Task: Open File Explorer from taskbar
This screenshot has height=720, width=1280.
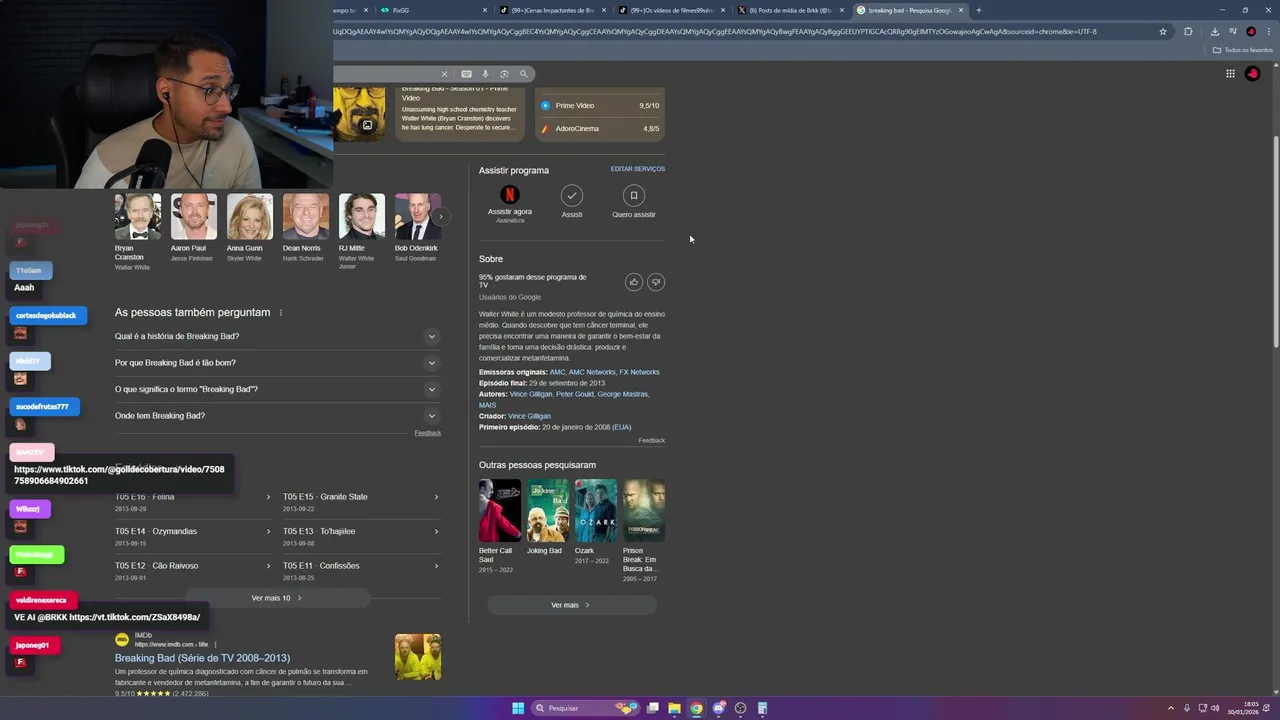Action: [674, 708]
